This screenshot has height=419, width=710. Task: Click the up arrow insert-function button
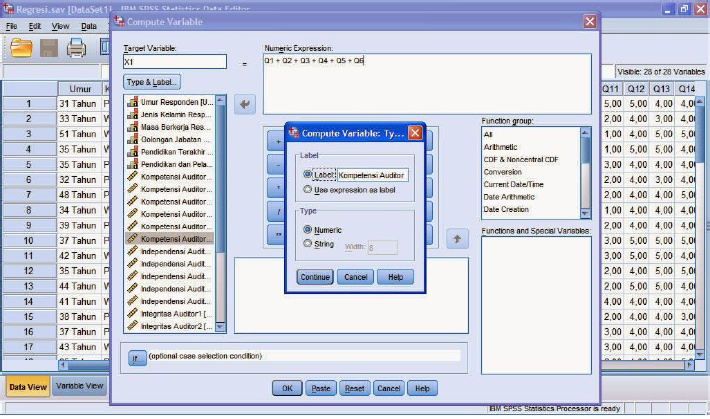(457, 238)
